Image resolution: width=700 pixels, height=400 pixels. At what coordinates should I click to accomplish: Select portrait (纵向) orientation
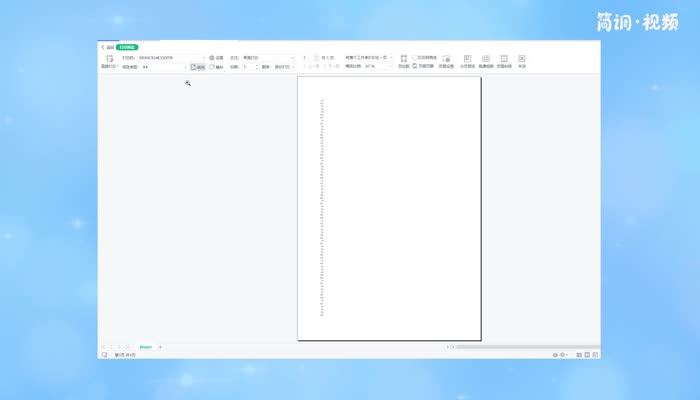coord(198,67)
